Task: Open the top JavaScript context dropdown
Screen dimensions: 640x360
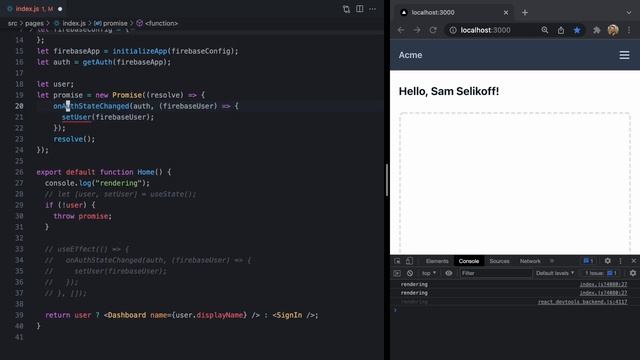Action: [429, 273]
